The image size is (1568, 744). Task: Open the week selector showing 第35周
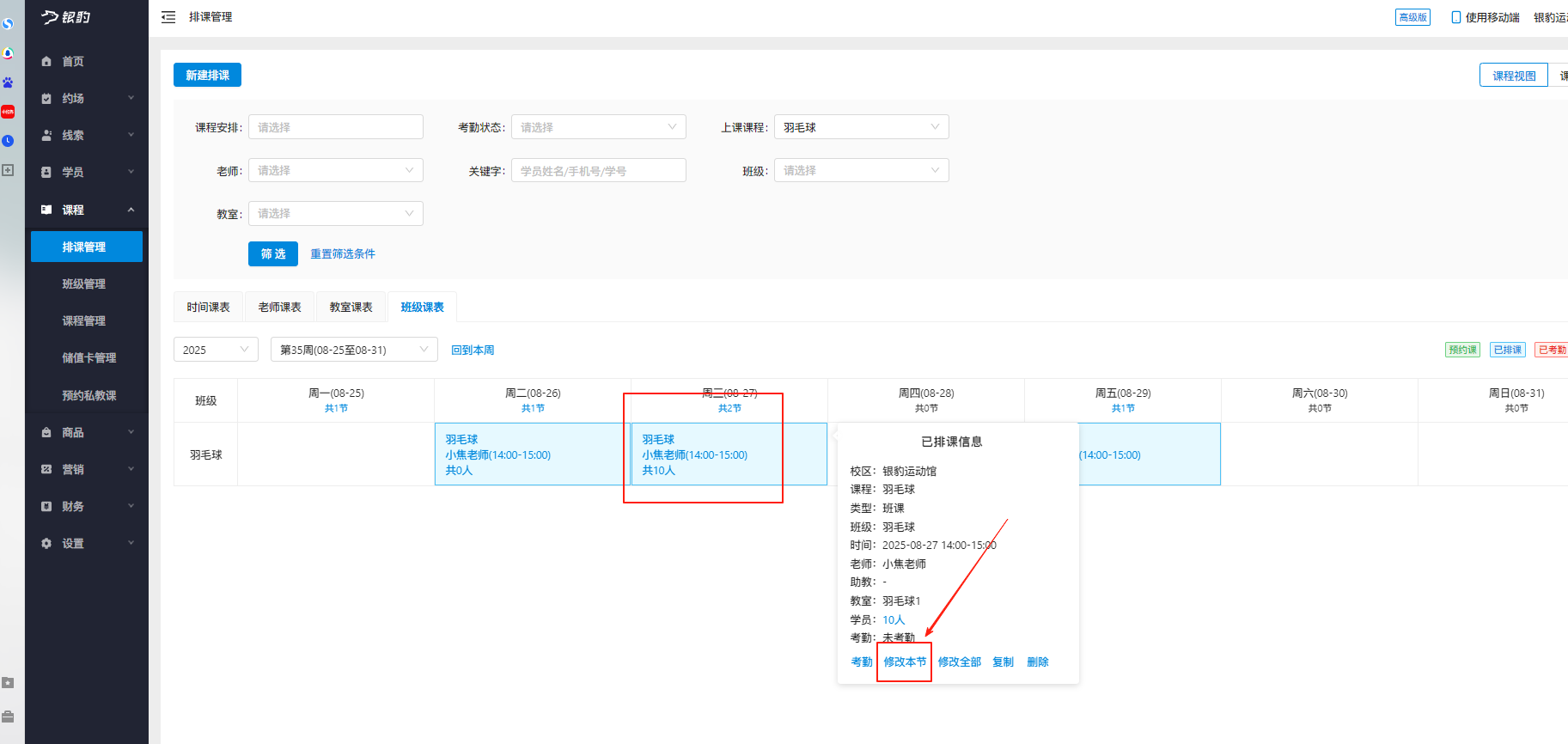click(x=354, y=350)
